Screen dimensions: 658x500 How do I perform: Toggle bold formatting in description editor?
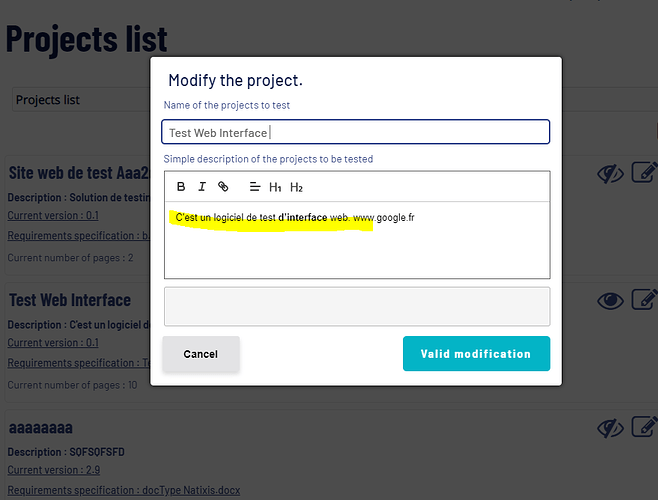[x=181, y=186]
